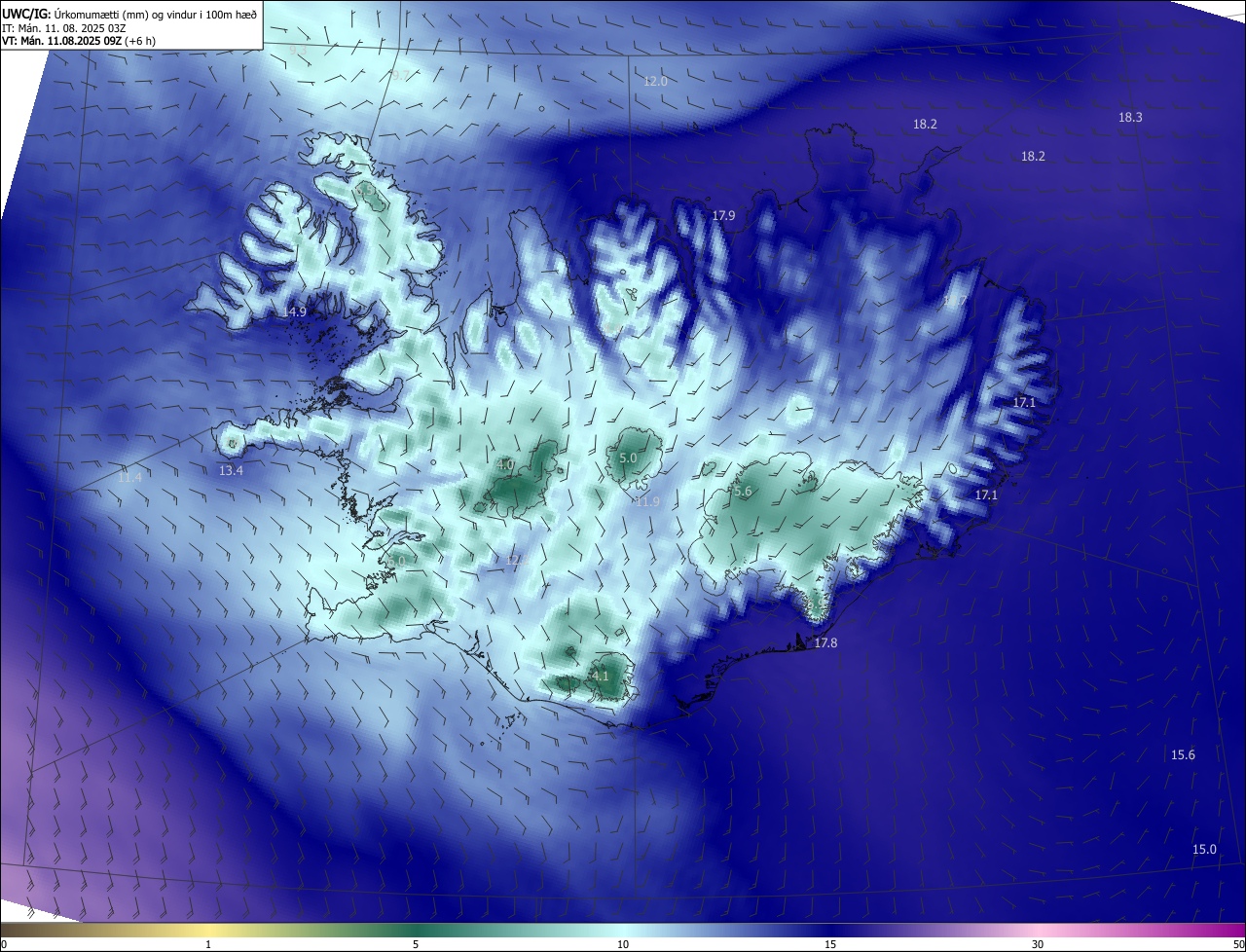
Task: Click the 1 tick on the color scale
Action: point(208,944)
